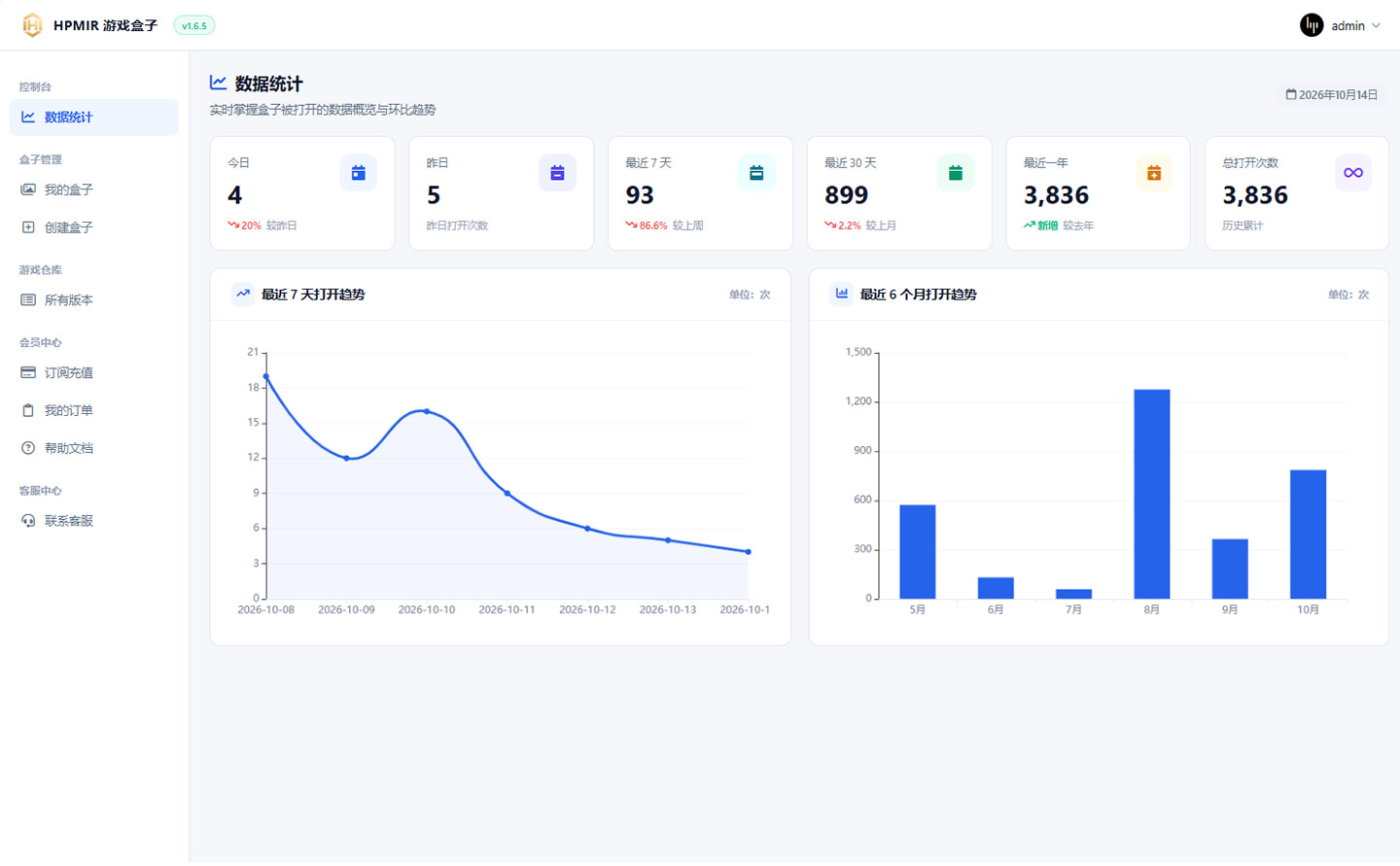Click the line chart icon beside 数据统计 heading
1400x866 pixels.
[219, 84]
